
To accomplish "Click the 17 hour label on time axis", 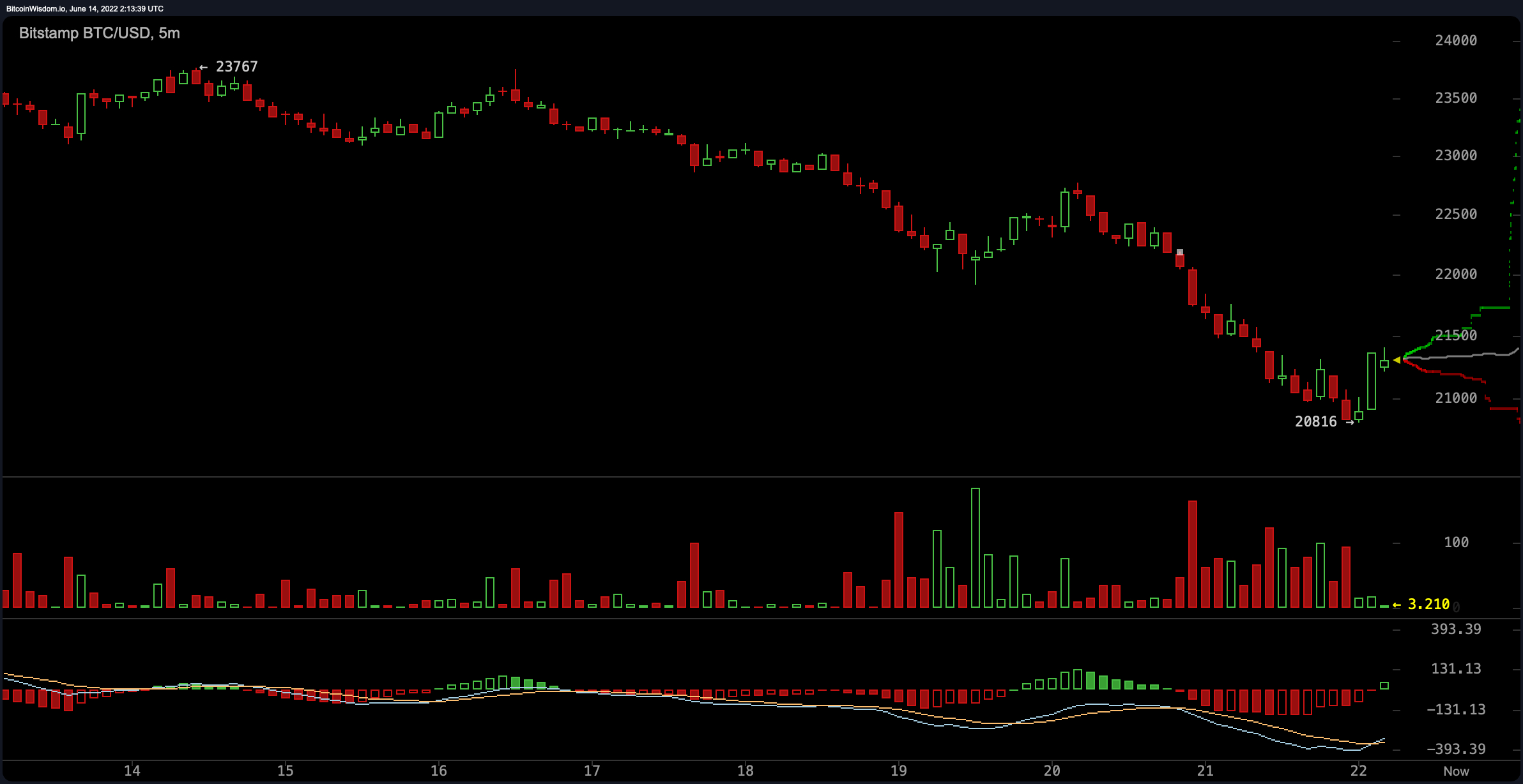I will click(592, 771).
